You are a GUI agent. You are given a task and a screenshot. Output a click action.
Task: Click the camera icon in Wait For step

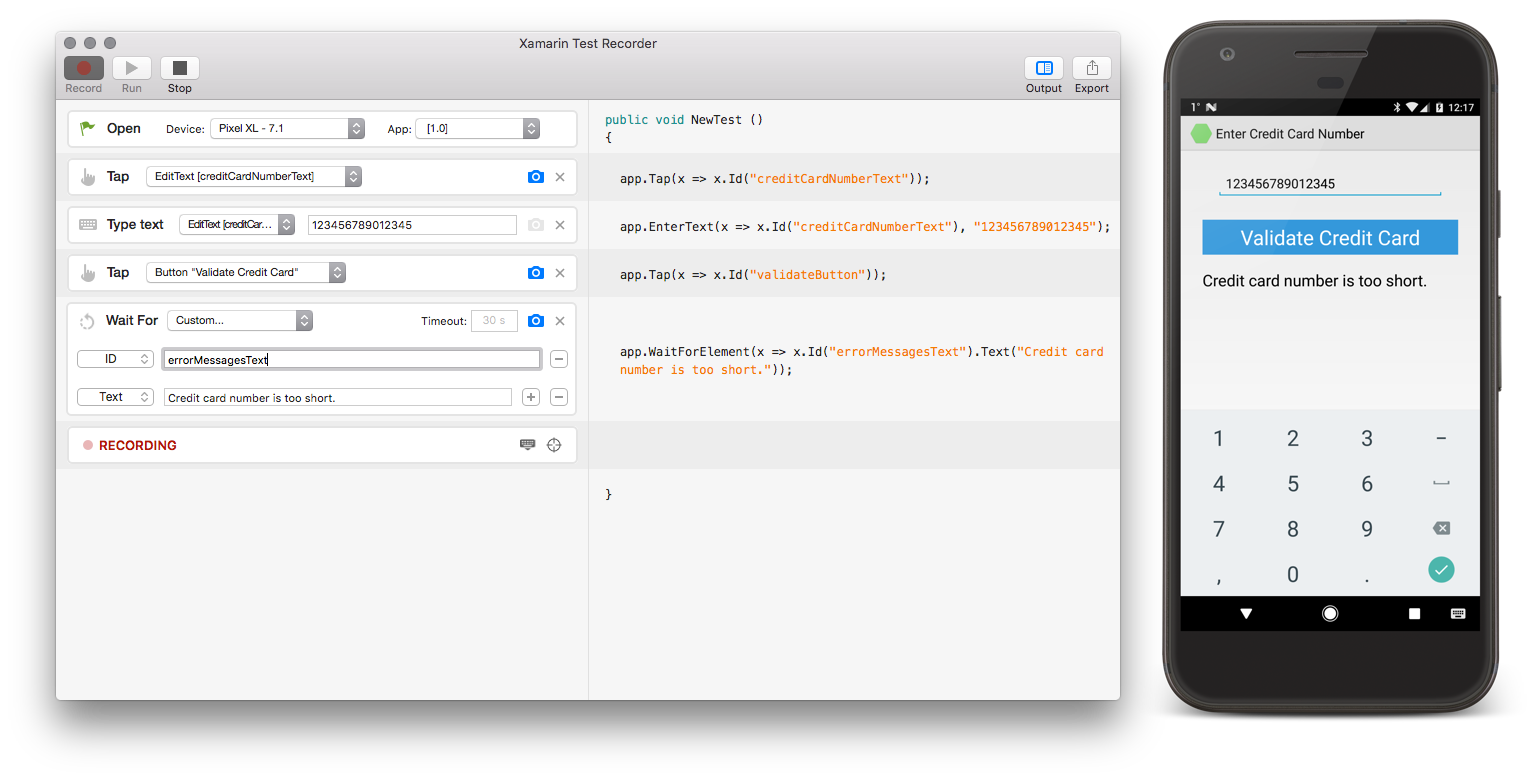click(x=536, y=321)
